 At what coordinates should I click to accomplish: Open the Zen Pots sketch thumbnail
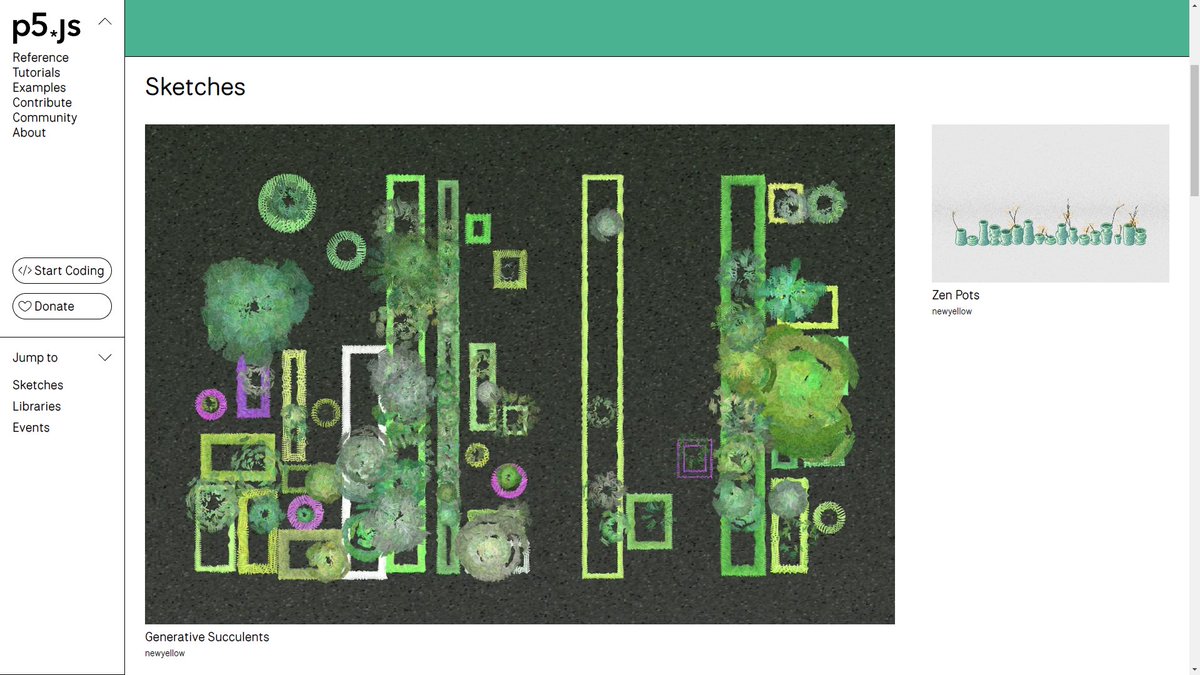coord(1050,203)
